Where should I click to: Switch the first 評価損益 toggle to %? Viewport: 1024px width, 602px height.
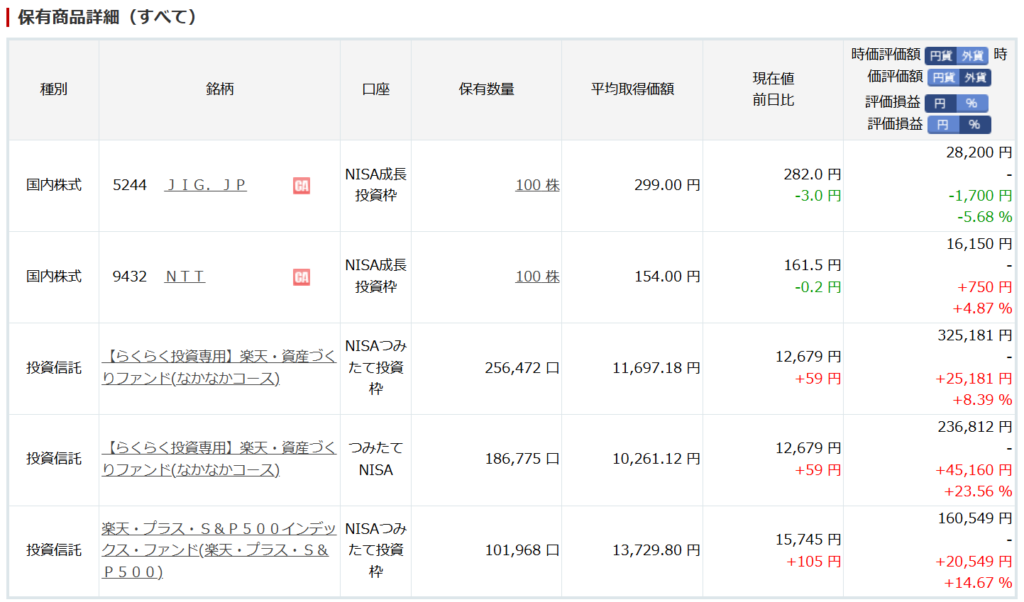(x=972, y=103)
